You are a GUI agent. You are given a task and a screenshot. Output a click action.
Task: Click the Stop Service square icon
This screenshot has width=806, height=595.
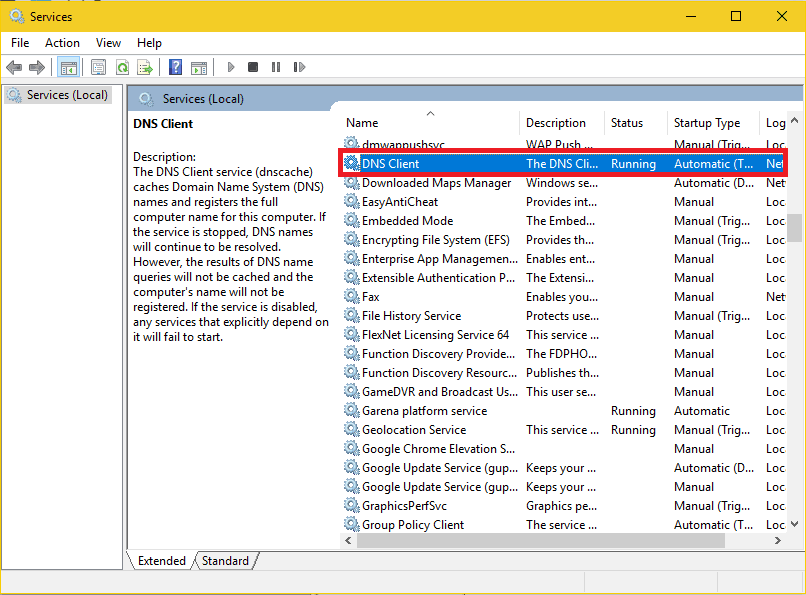click(x=253, y=67)
